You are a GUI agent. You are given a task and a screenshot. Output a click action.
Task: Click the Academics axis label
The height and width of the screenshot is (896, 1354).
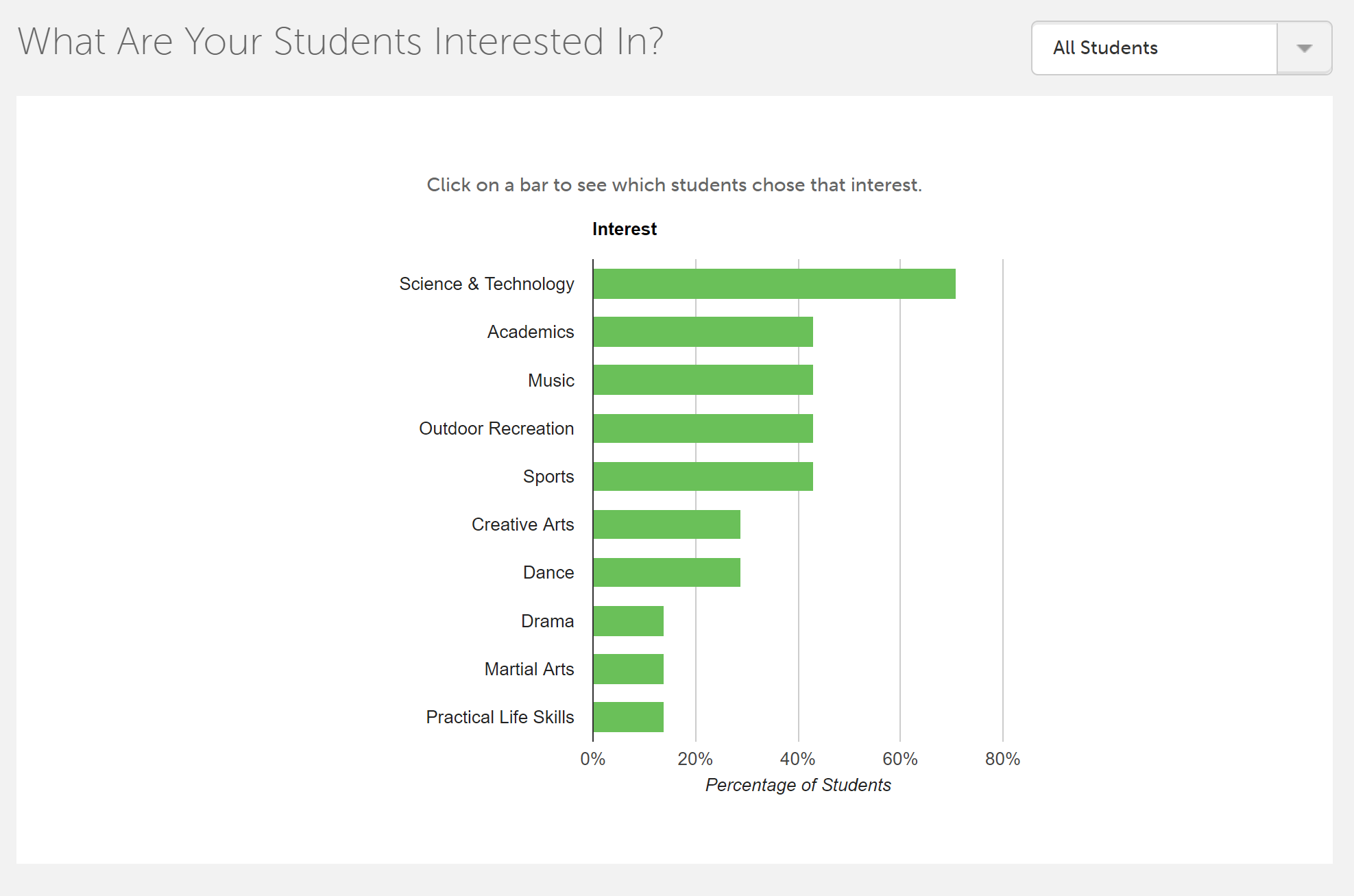[x=531, y=332]
